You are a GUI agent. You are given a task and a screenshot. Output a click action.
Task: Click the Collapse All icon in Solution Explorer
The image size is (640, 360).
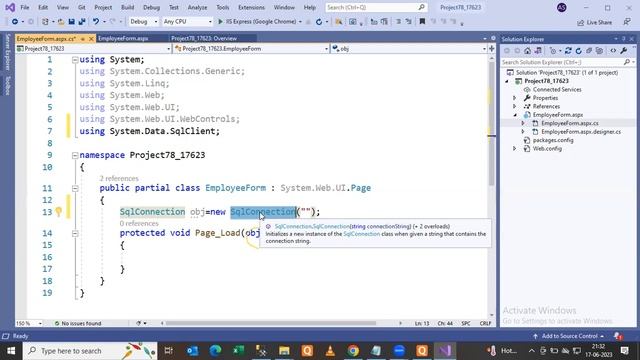point(589,51)
